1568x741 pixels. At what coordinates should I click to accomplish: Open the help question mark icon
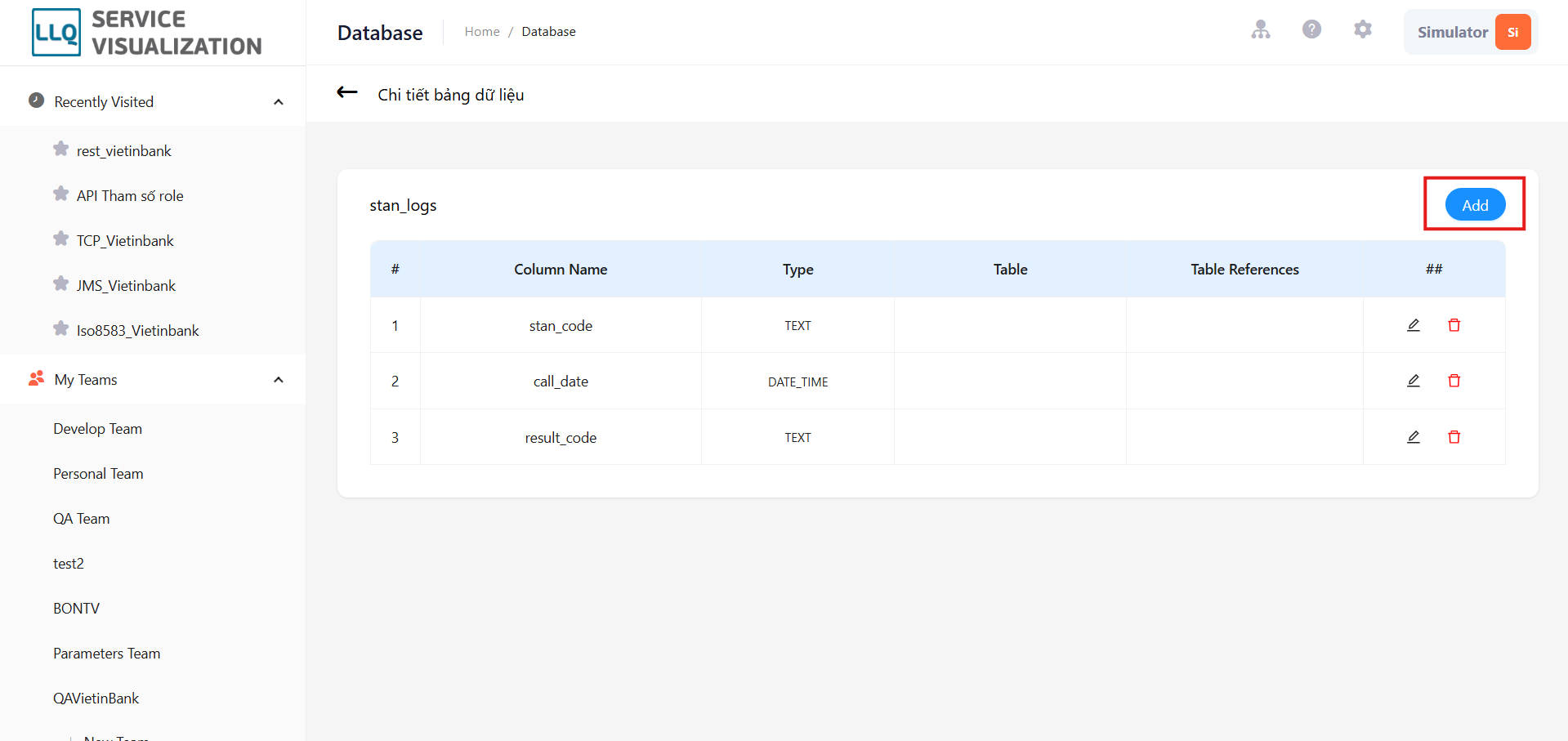pos(1311,30)
